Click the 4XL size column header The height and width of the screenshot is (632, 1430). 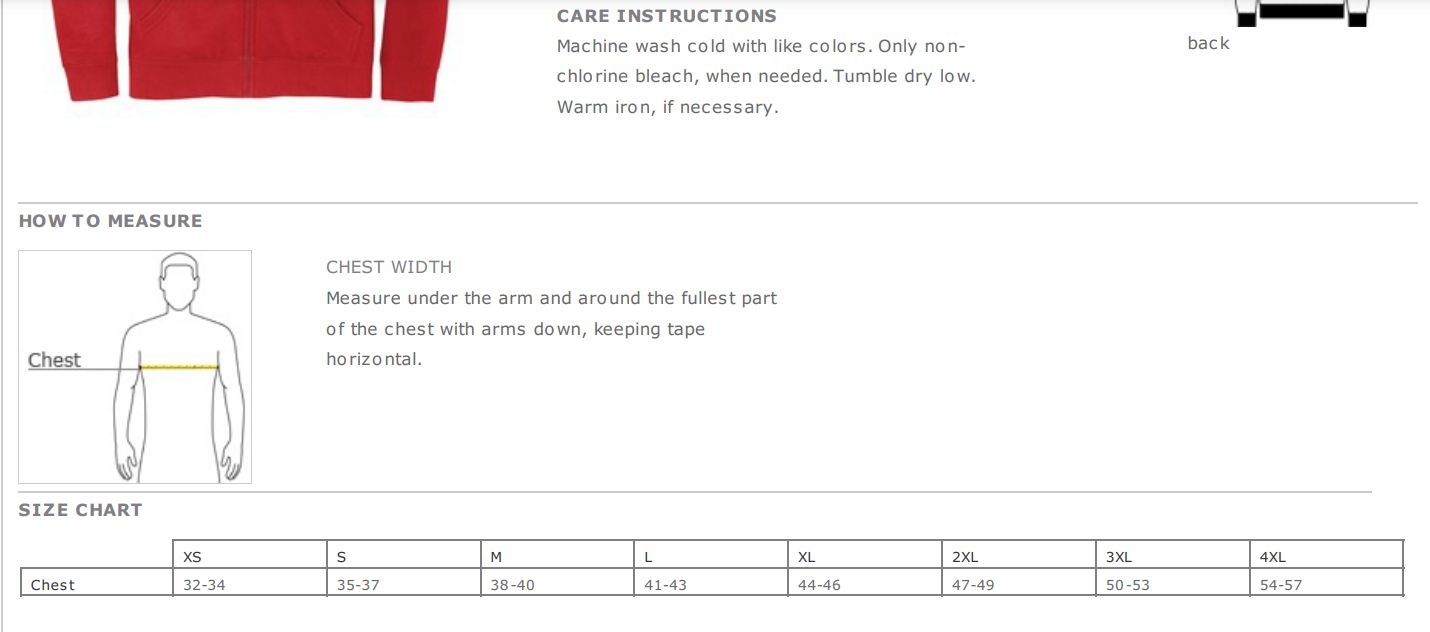[1272, 557]
